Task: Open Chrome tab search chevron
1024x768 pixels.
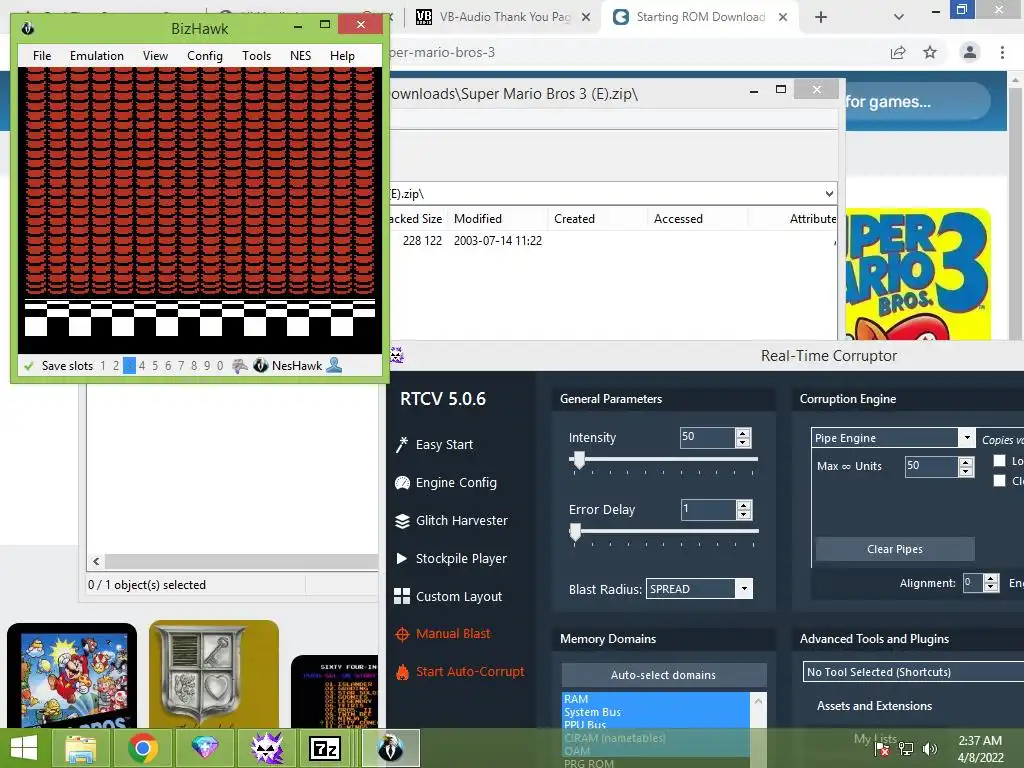Action: tap(899, 17)
